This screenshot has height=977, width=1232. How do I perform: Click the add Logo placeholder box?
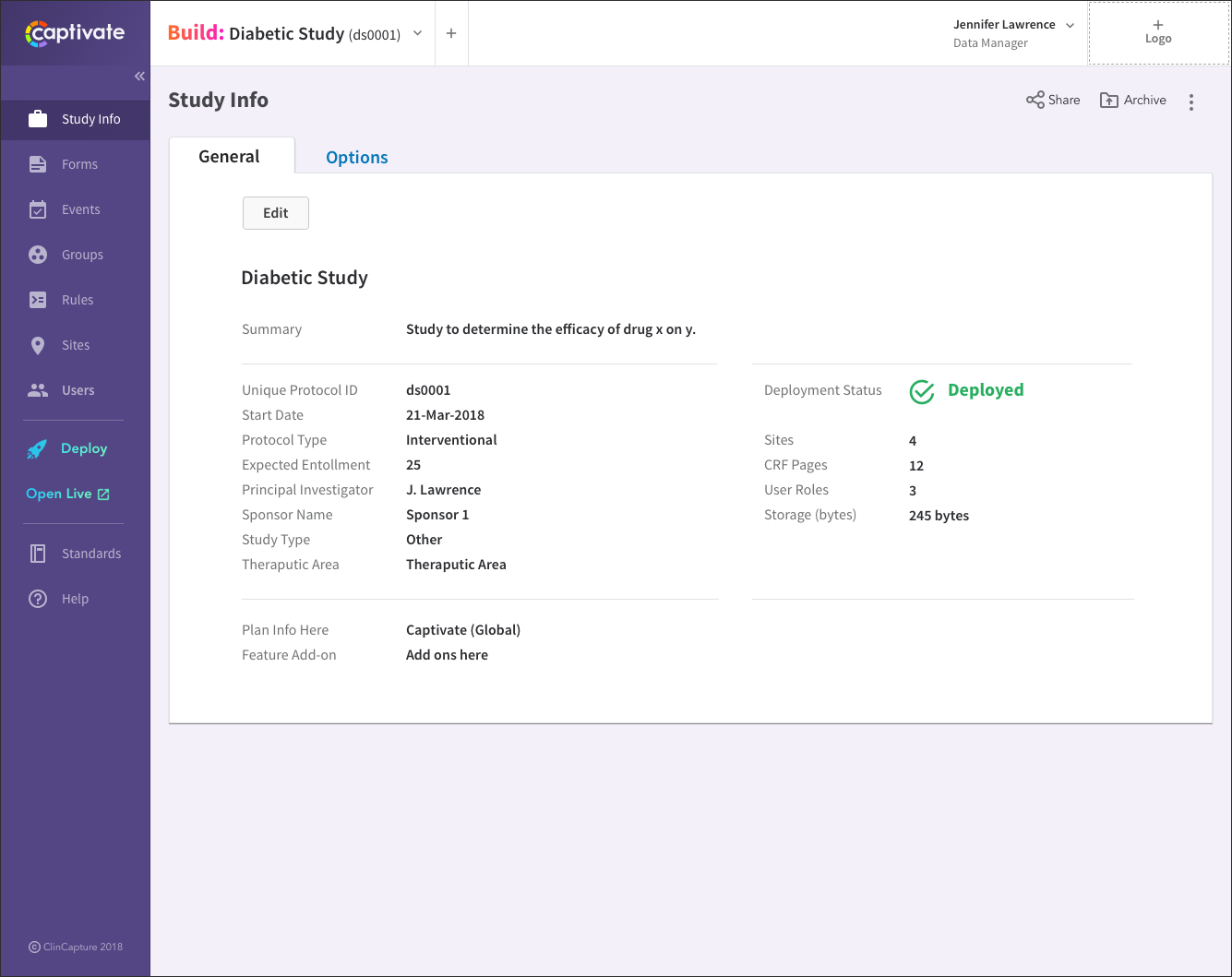[1158, 33]
